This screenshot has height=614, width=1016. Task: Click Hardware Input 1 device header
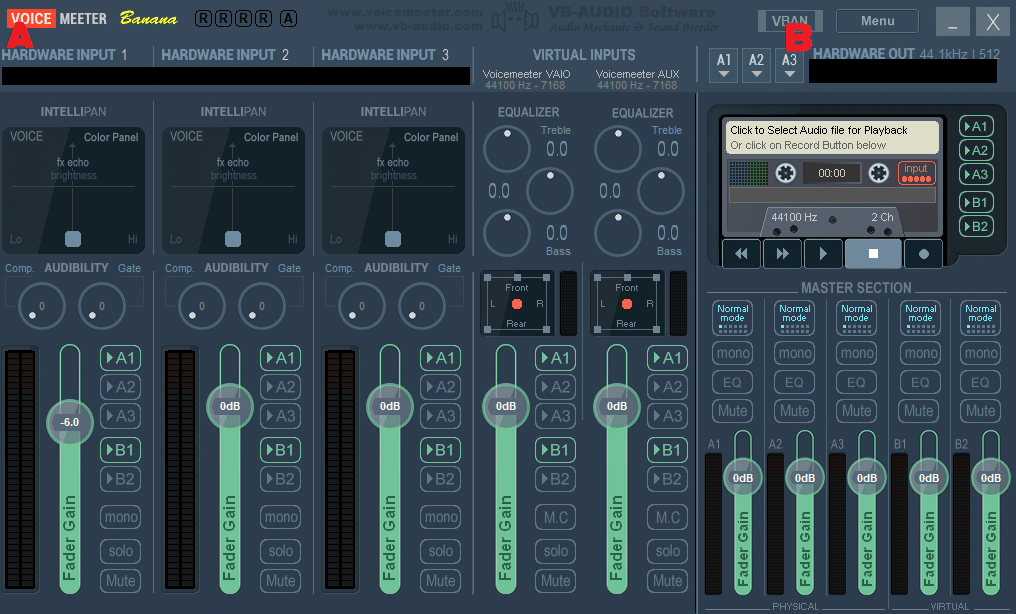coord(65,55)
